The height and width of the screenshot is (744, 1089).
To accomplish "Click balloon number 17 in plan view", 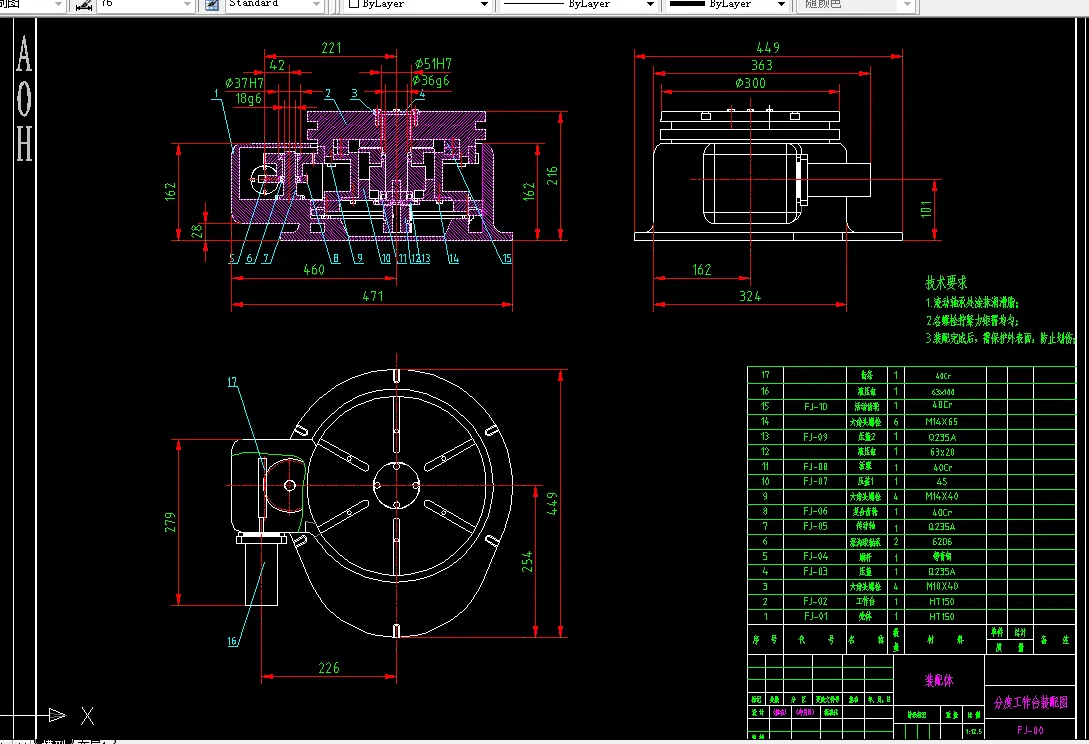I will [x=232, y=382].
